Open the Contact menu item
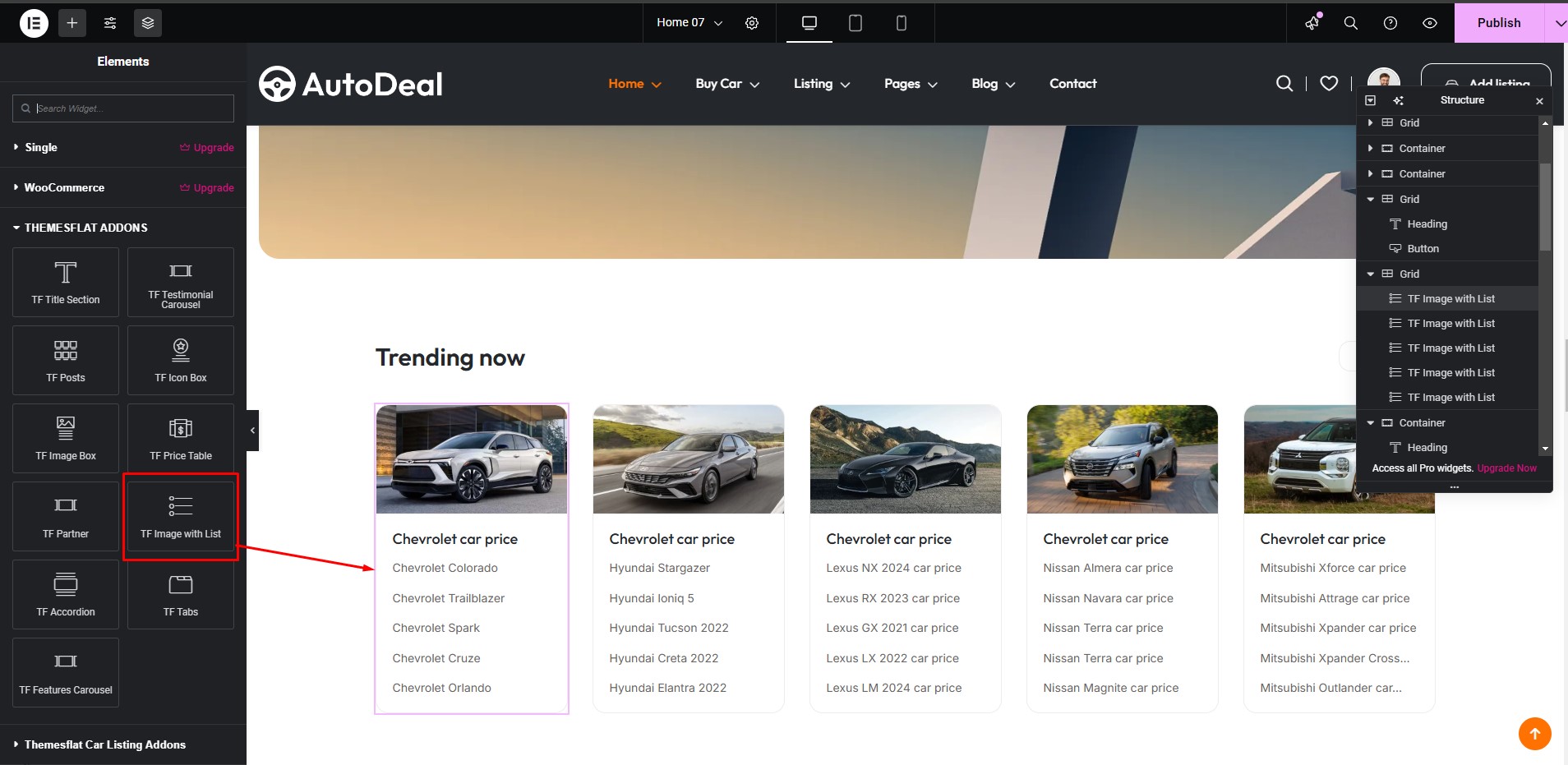Image resolution: width=1568 pixels, height=765 pixels. pos(1072,84)
